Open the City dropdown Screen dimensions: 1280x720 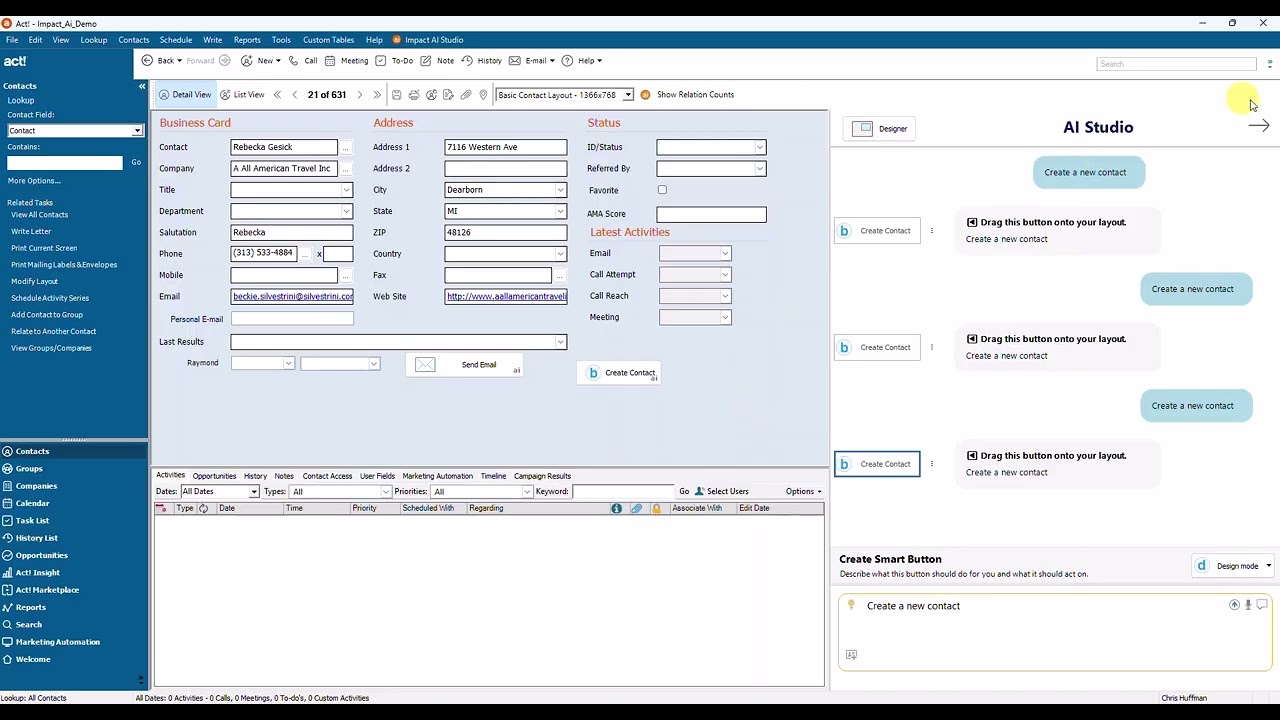[x=560, y=190]
